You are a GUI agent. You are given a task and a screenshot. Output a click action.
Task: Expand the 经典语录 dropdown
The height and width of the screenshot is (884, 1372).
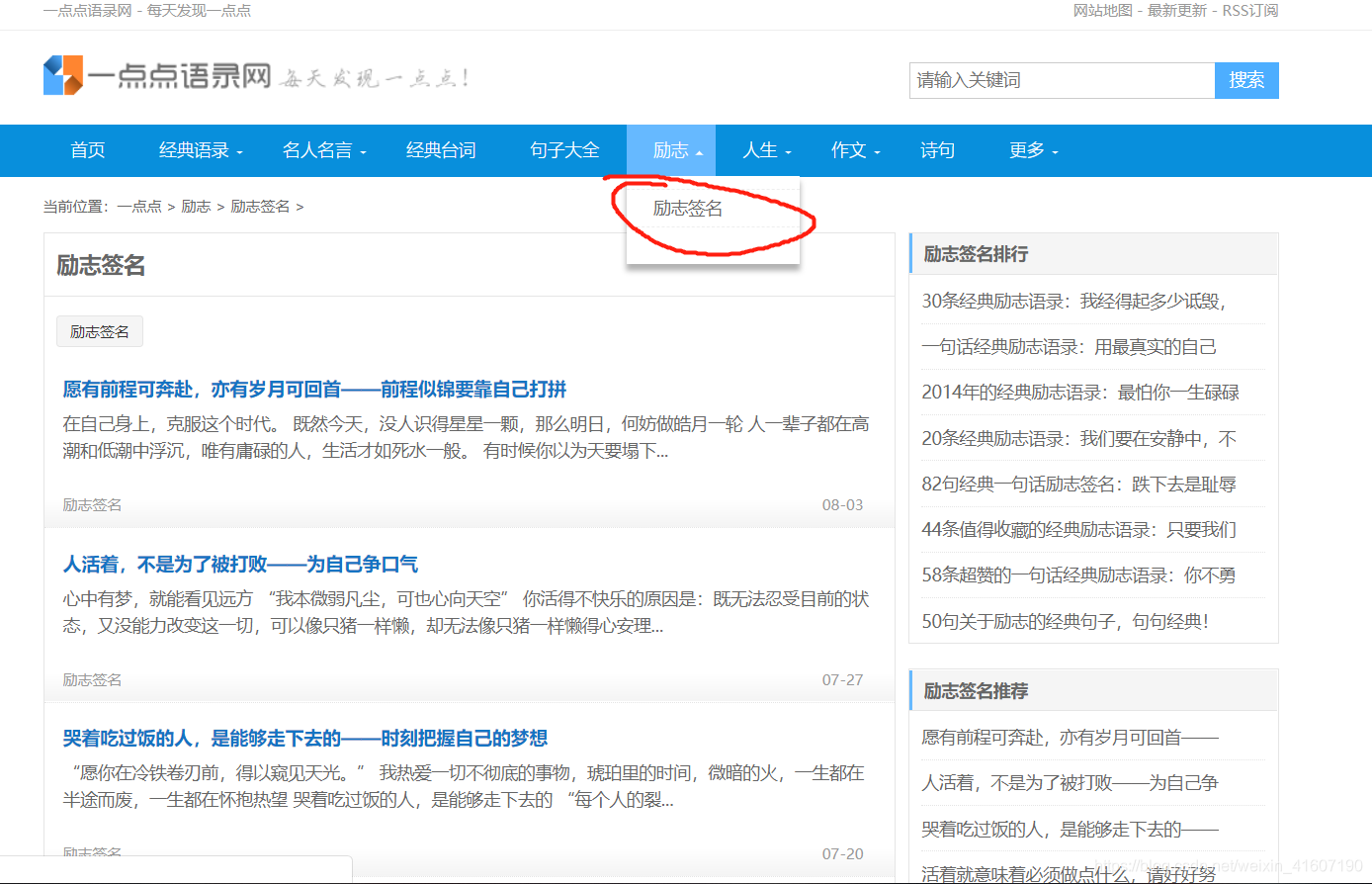tap(195, 150)
